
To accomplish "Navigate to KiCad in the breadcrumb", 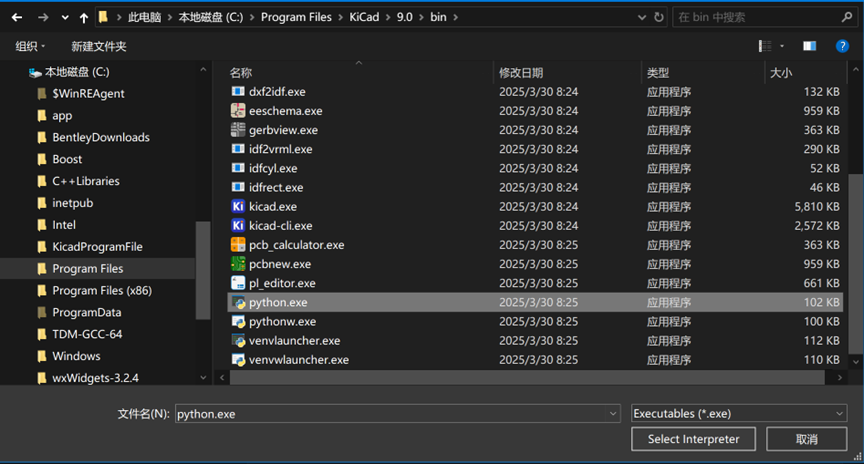I will click(364, 17).
